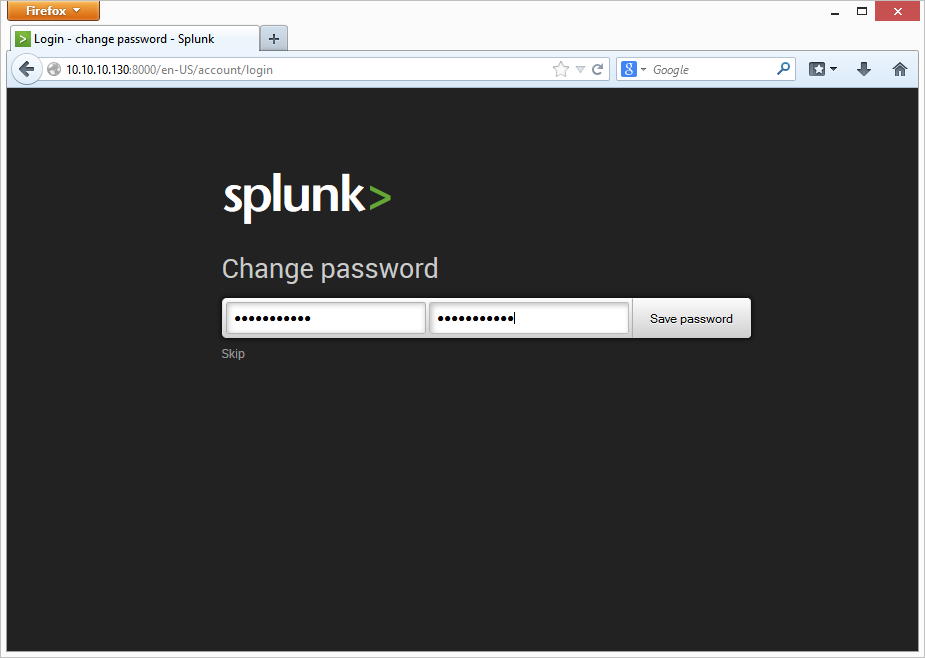Click the Skip link
This screenshot has width=925, height=658.
tap(233, 353)
